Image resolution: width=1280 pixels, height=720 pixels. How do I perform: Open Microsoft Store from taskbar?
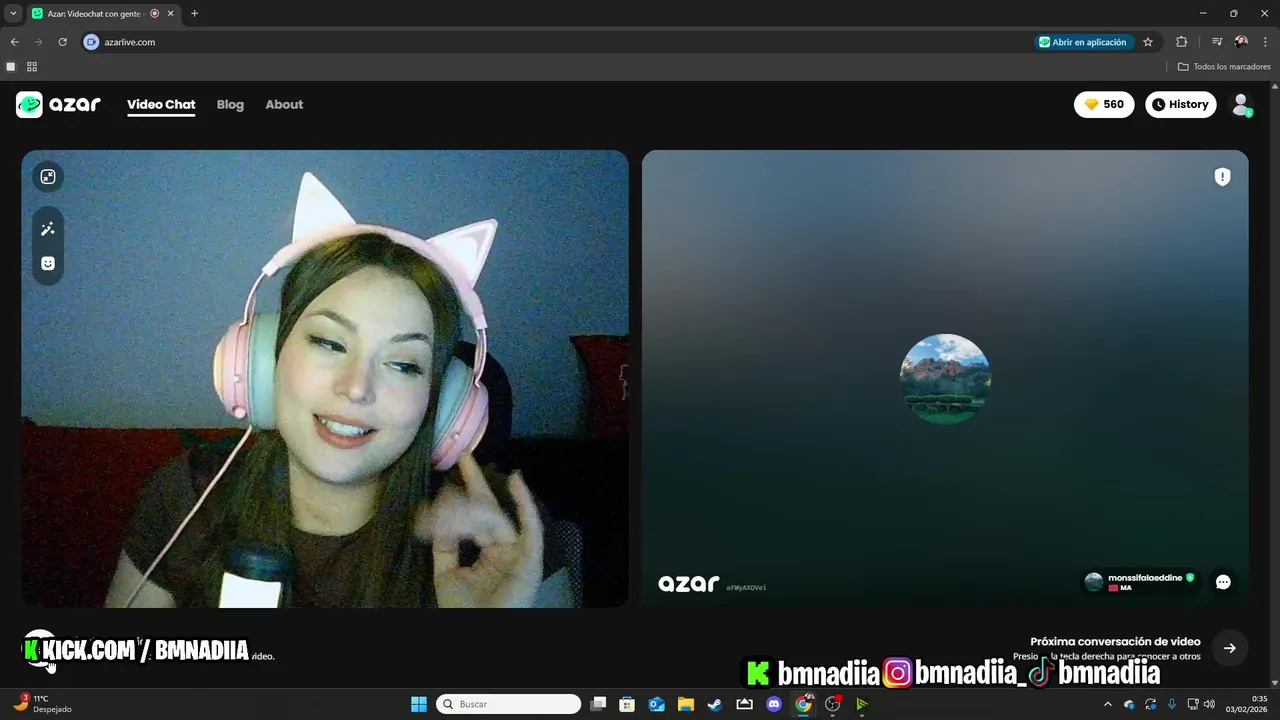point(627,704)
